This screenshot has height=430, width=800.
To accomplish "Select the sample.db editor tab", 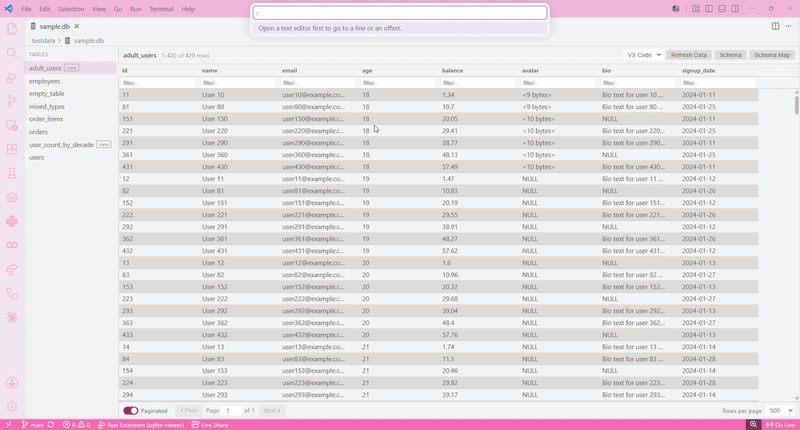I will click(55, 26).
